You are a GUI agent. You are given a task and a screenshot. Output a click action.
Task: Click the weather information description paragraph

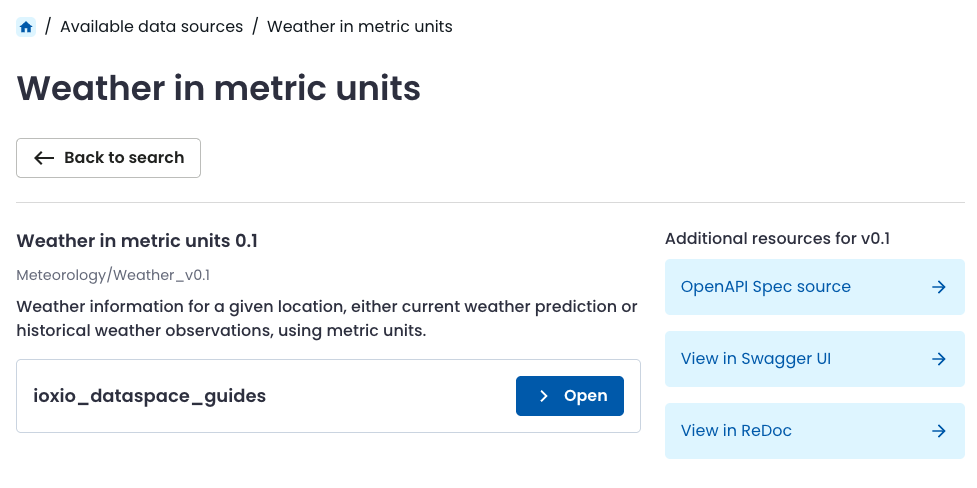click(x=326, y=318)
